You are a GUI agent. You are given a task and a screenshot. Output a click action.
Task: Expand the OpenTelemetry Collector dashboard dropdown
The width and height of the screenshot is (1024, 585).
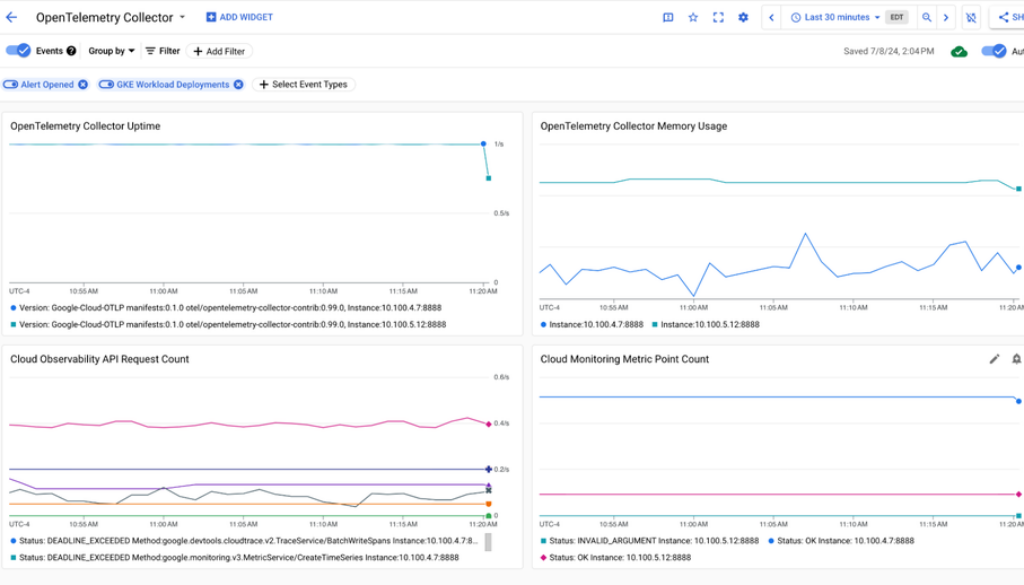click(182, 17)
